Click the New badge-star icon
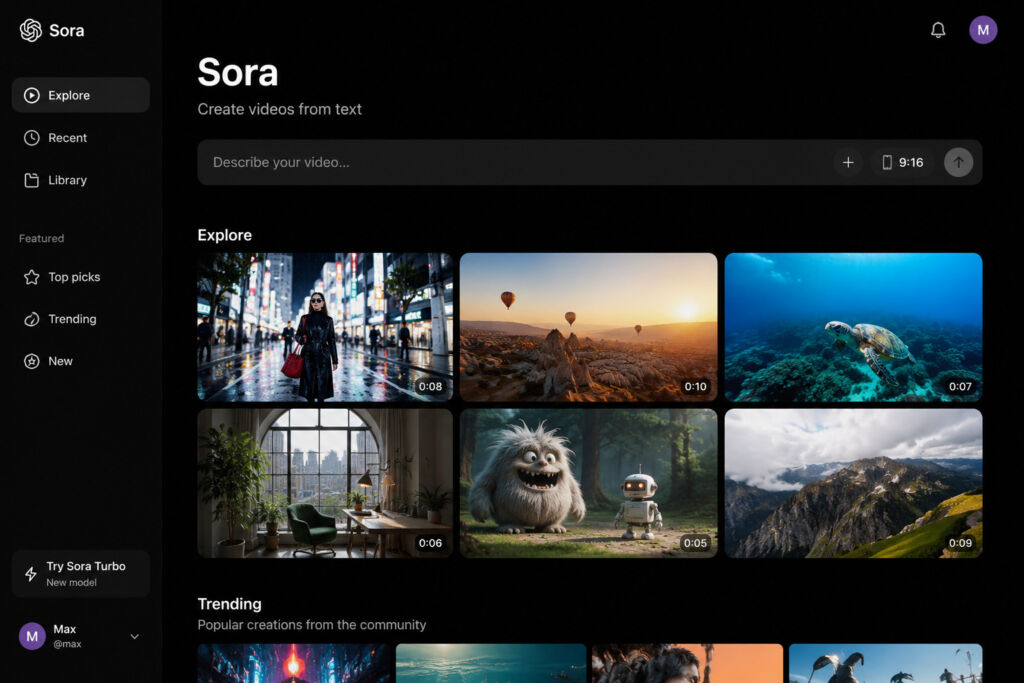The image size is (1024, 683). click(31, 361)
